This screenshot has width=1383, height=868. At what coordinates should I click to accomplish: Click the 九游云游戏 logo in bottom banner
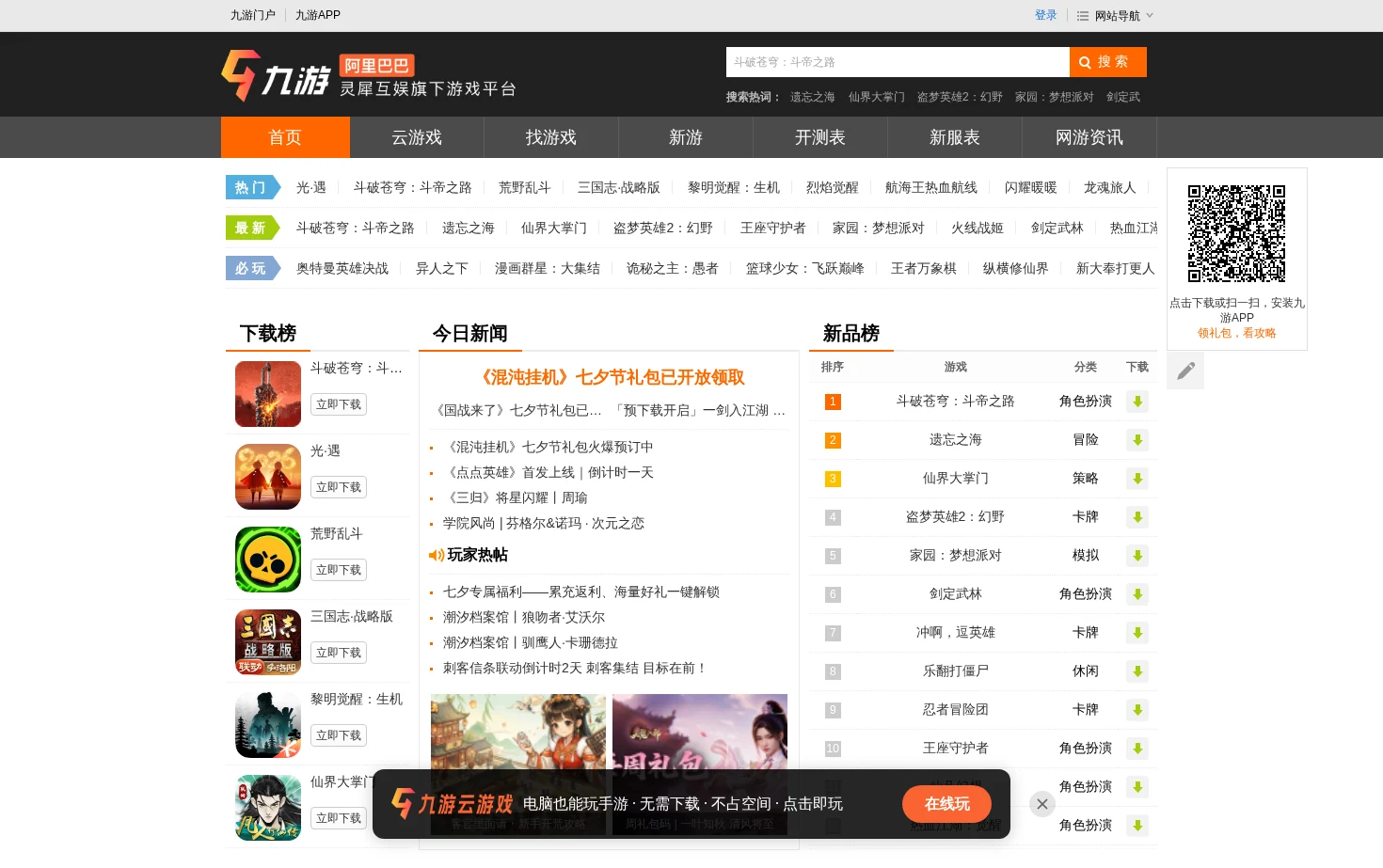coord(453,804)
